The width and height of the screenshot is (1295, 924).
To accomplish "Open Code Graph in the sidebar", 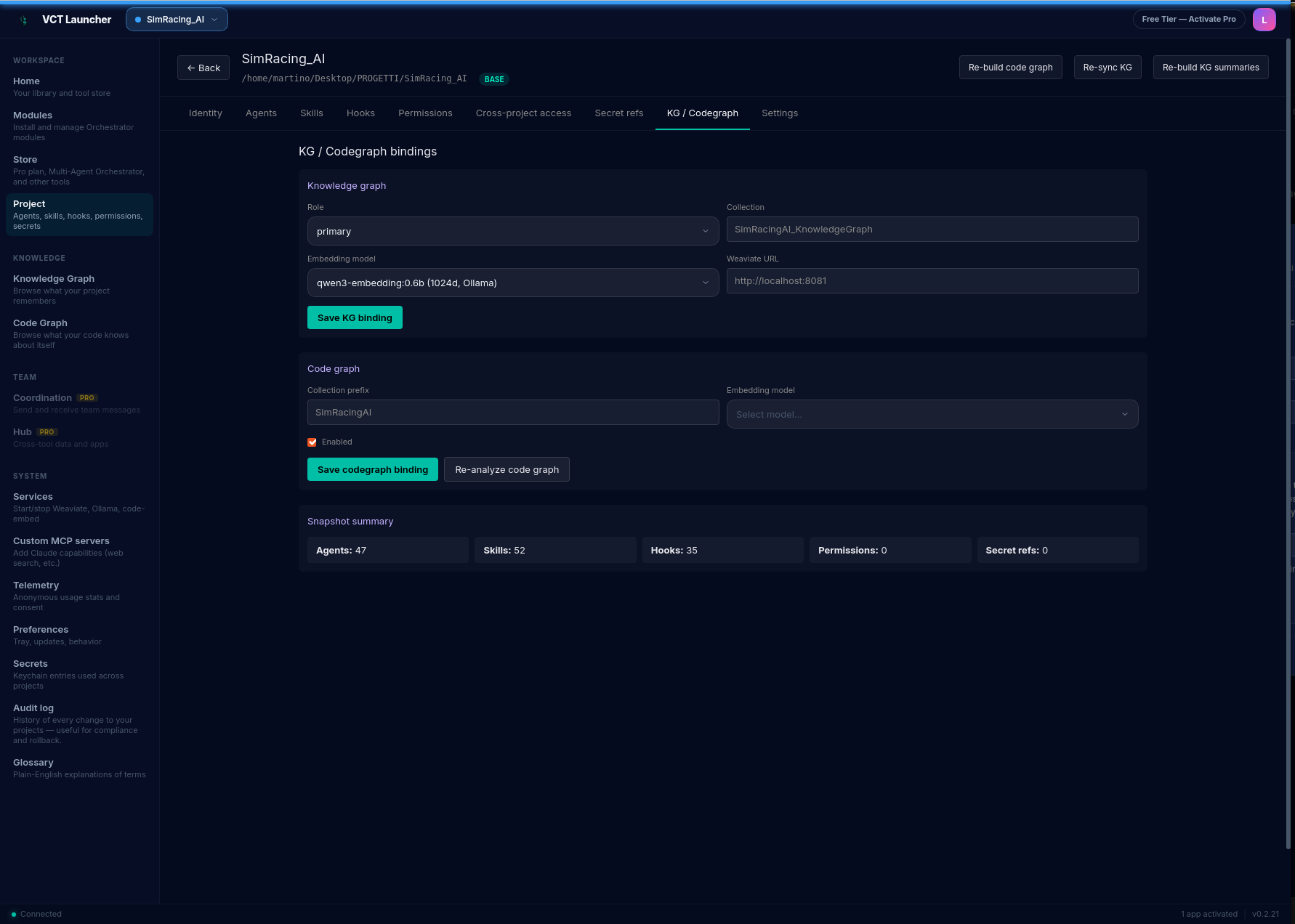I will (79, 333).
